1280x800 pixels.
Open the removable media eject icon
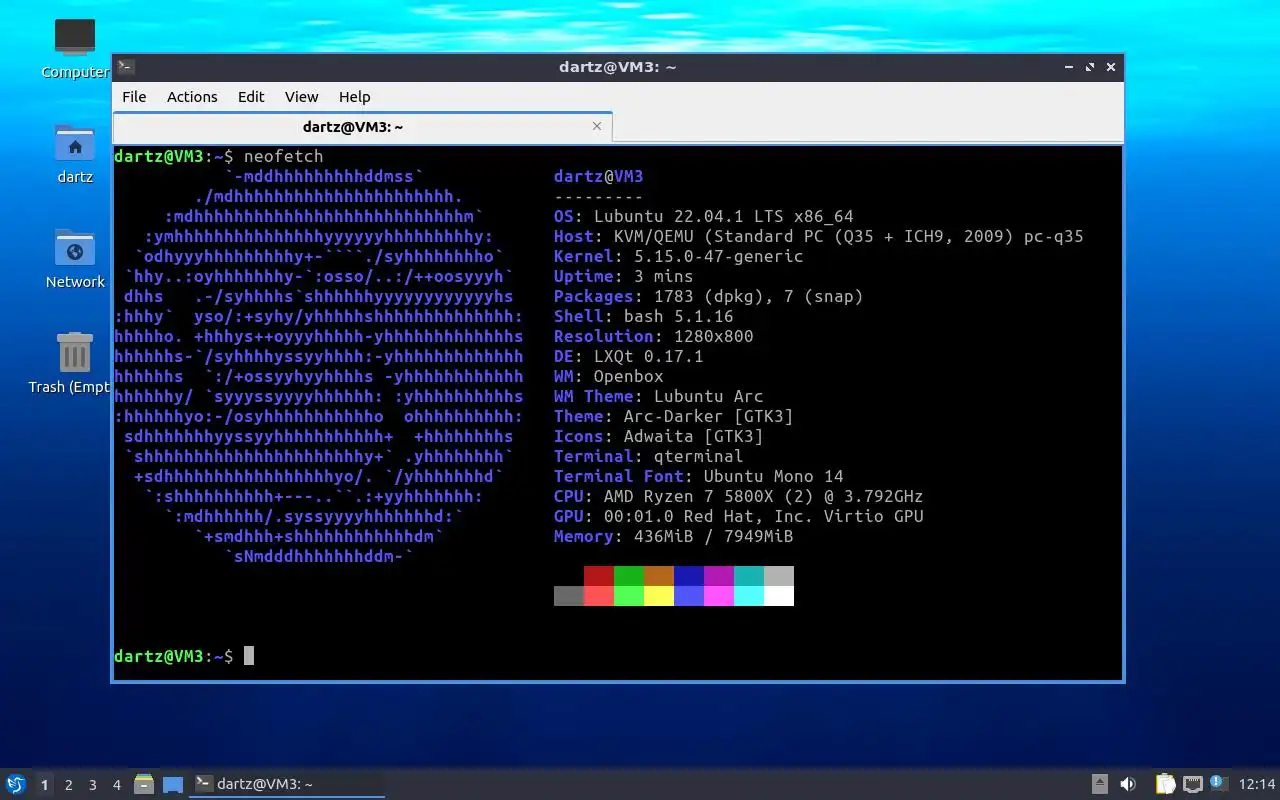coord(1100,784)
